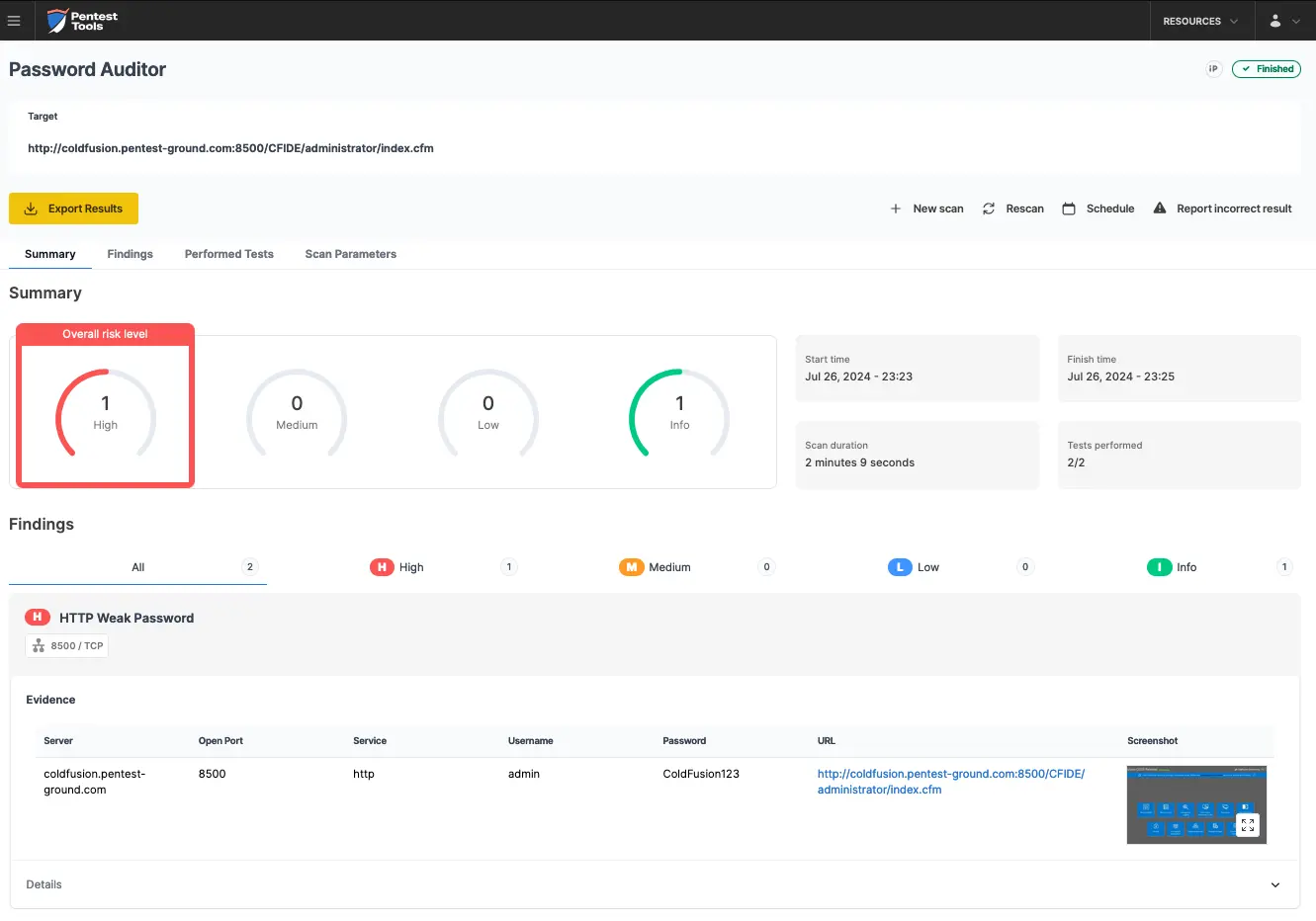Click the Open Port column header
The width and height of the screenshot is (1316, 921).
click(220, 741)
